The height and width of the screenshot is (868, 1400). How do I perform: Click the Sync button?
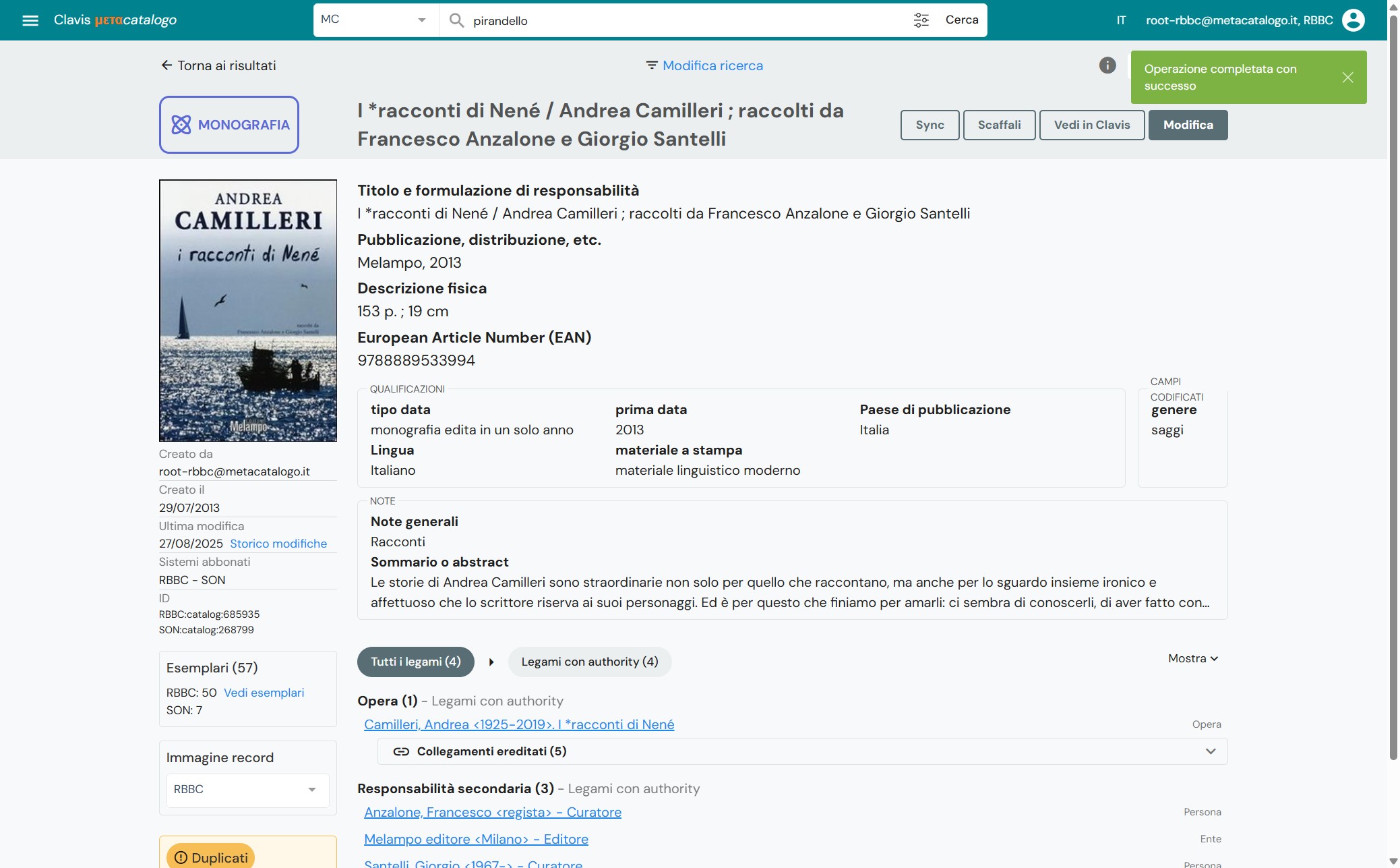click(930, 125)
